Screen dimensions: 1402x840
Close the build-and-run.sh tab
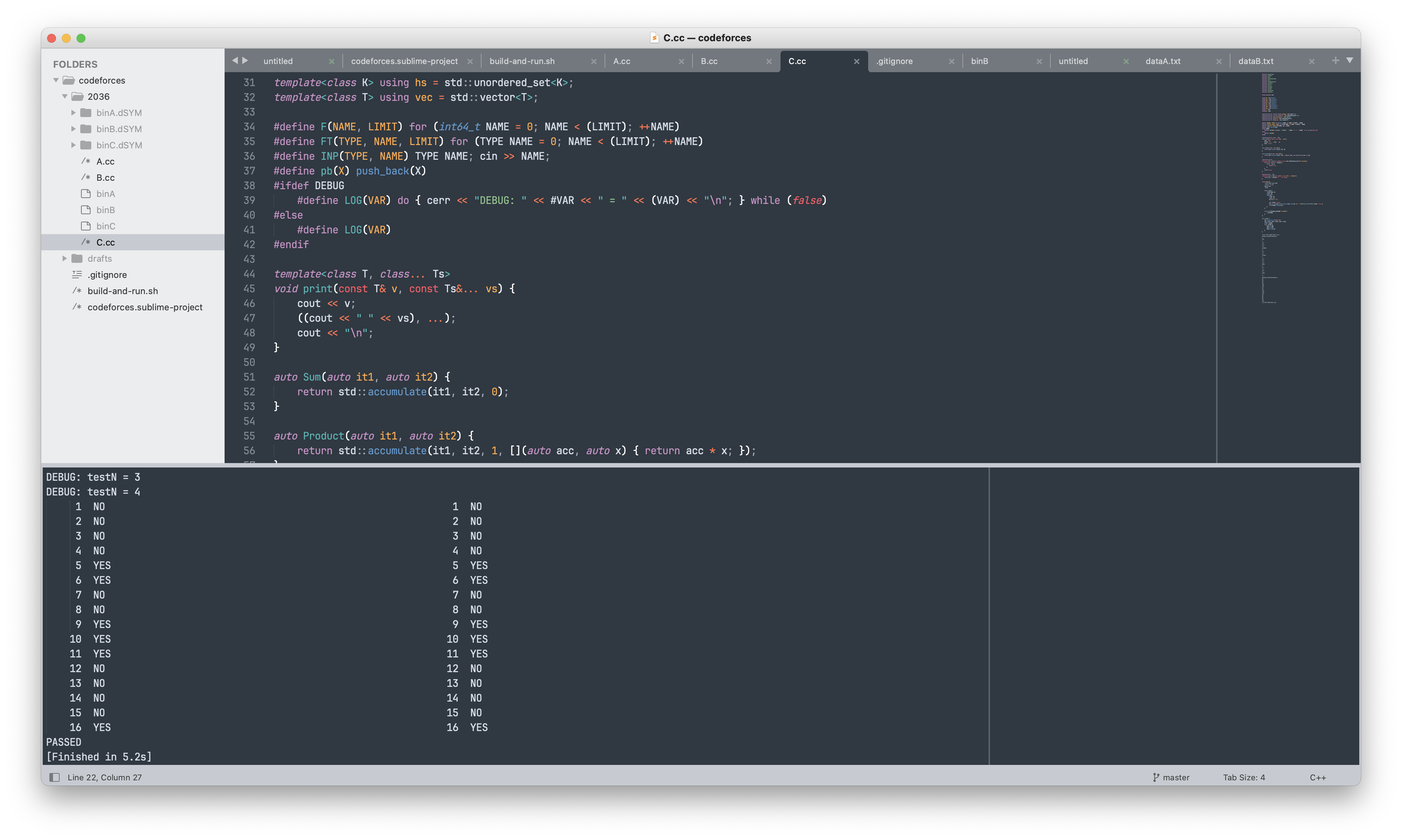click(594, 61)
